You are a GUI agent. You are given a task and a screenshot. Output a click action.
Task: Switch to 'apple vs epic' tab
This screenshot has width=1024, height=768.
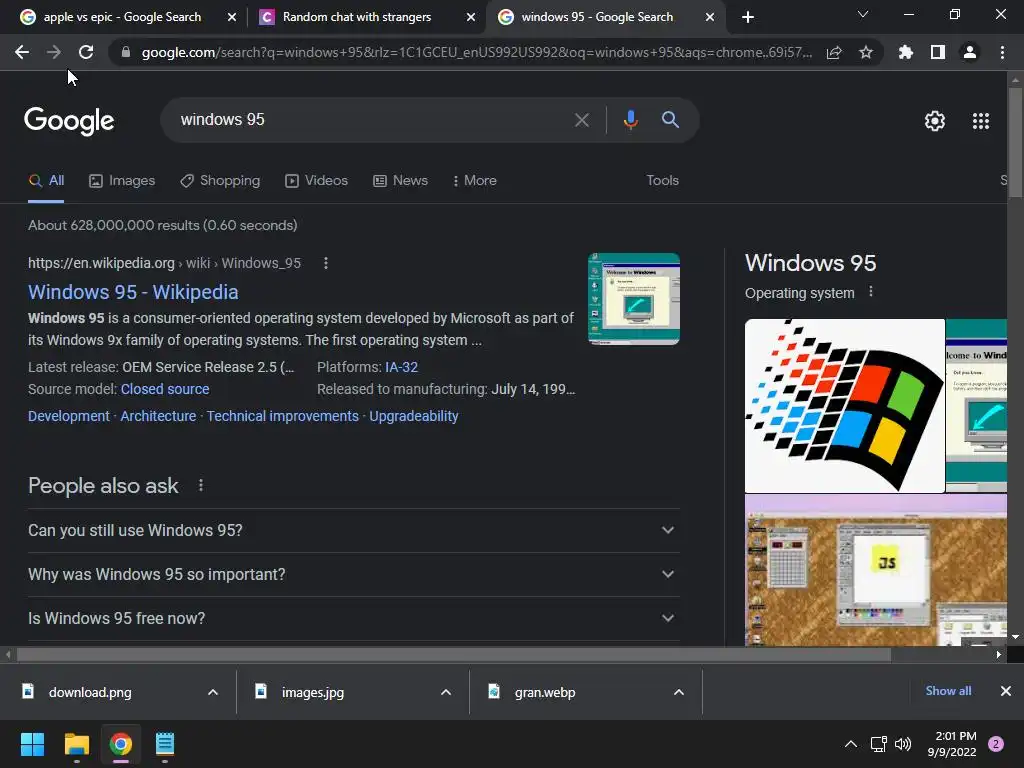[x=122, y=17]
